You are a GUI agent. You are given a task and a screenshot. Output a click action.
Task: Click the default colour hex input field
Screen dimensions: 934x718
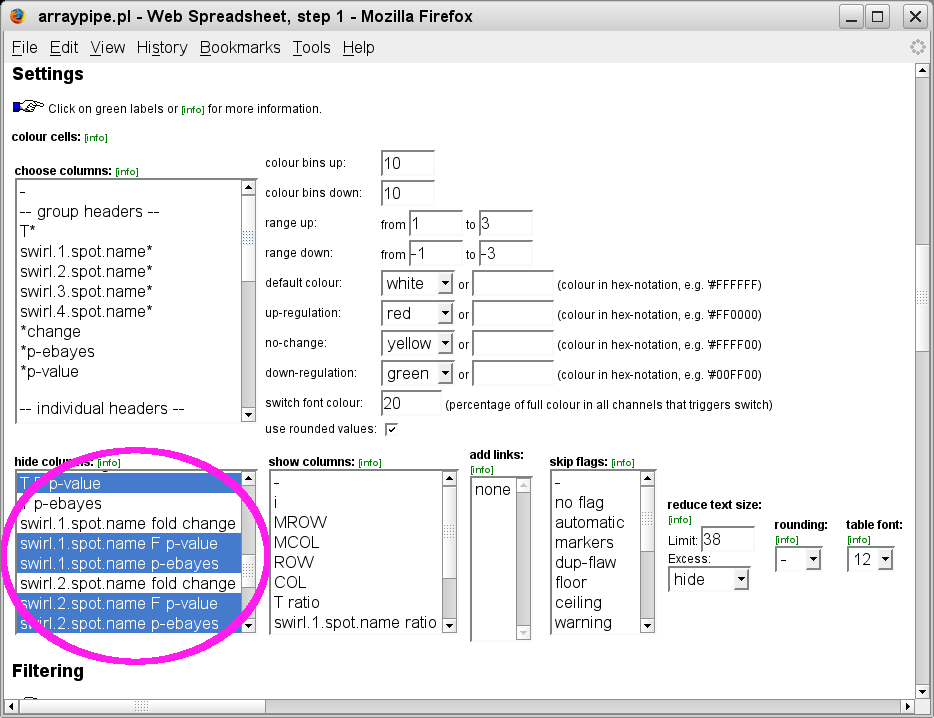tap(513, 284)
